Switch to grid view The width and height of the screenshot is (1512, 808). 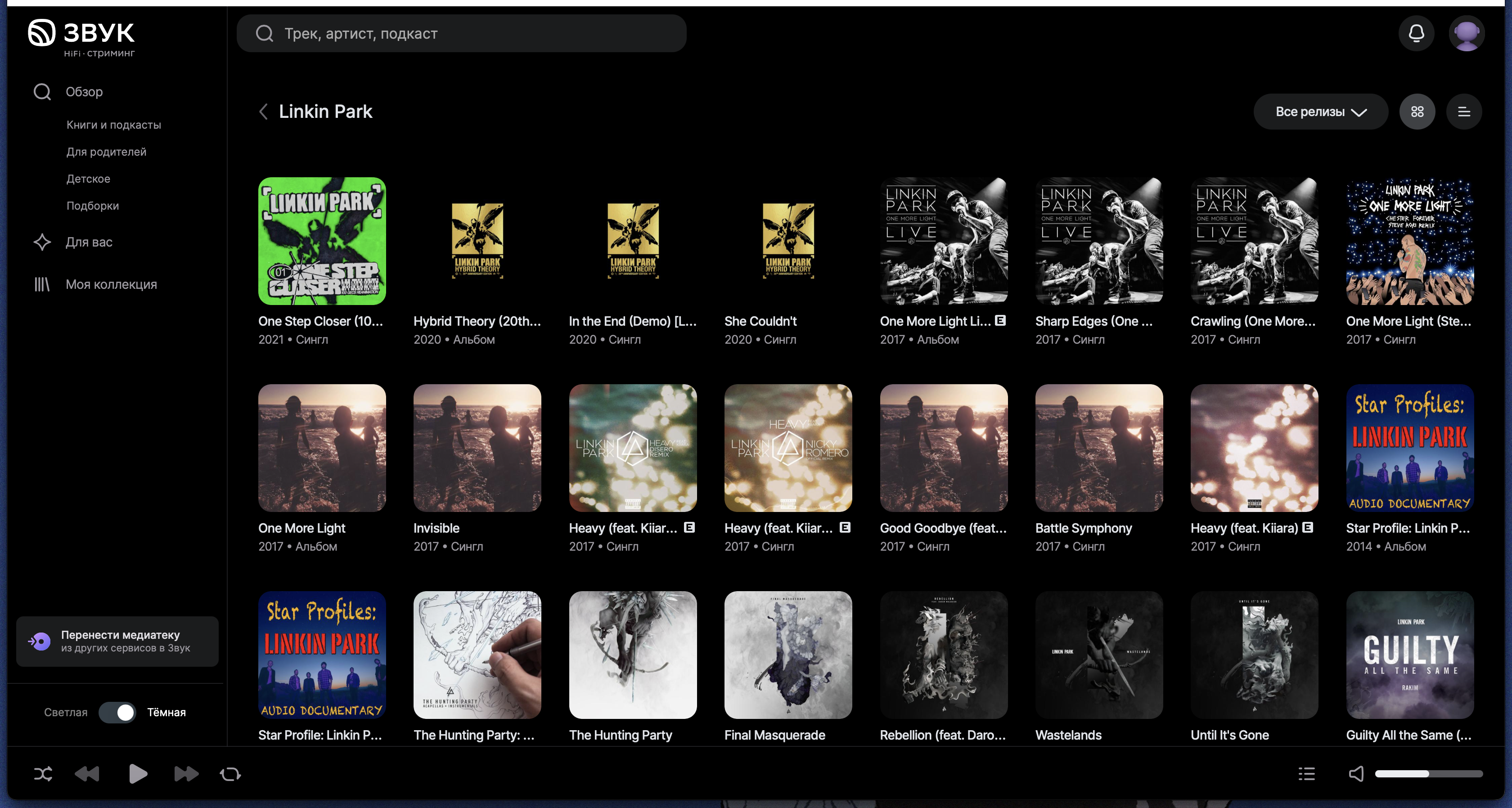pos(1417,112)
